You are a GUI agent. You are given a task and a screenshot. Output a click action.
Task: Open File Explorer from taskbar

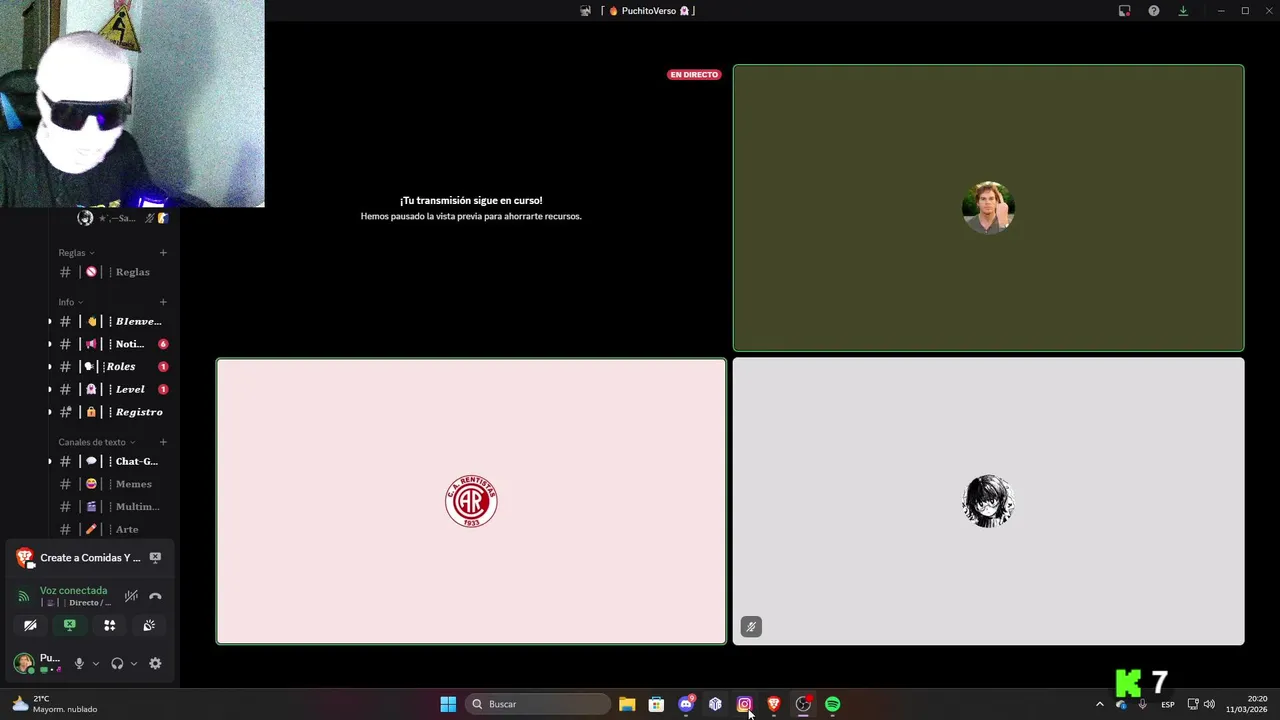(627, 704)
